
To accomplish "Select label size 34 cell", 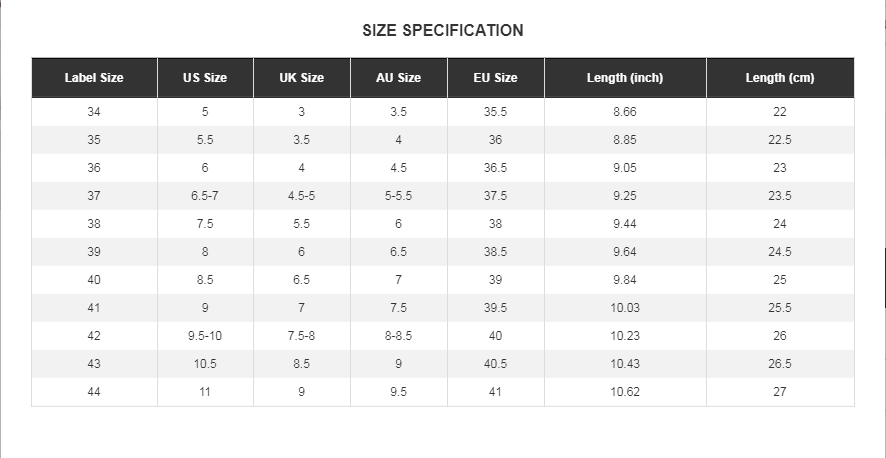I will click(94, 112).
